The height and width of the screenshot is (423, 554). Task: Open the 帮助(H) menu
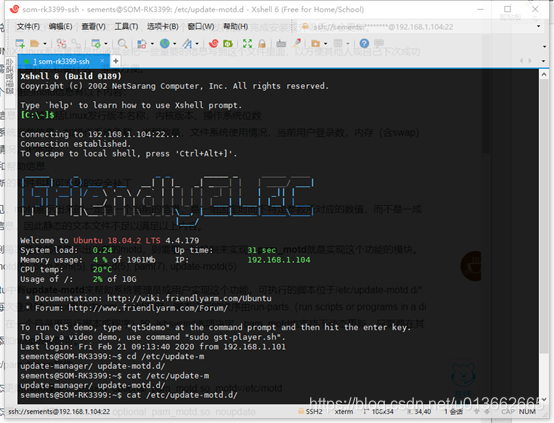pos(236,27)
